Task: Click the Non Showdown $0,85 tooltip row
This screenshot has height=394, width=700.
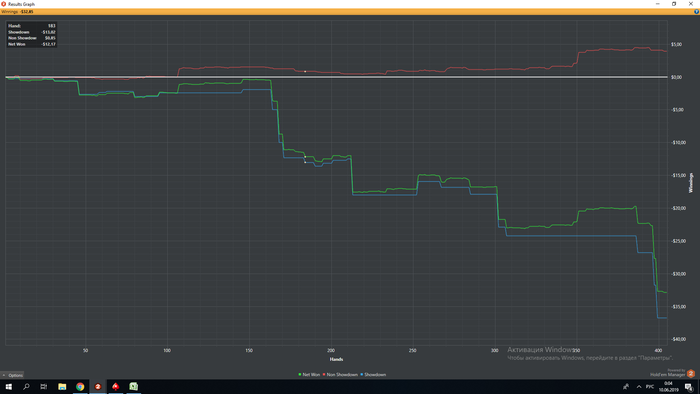Action: [x=32, y=38]
